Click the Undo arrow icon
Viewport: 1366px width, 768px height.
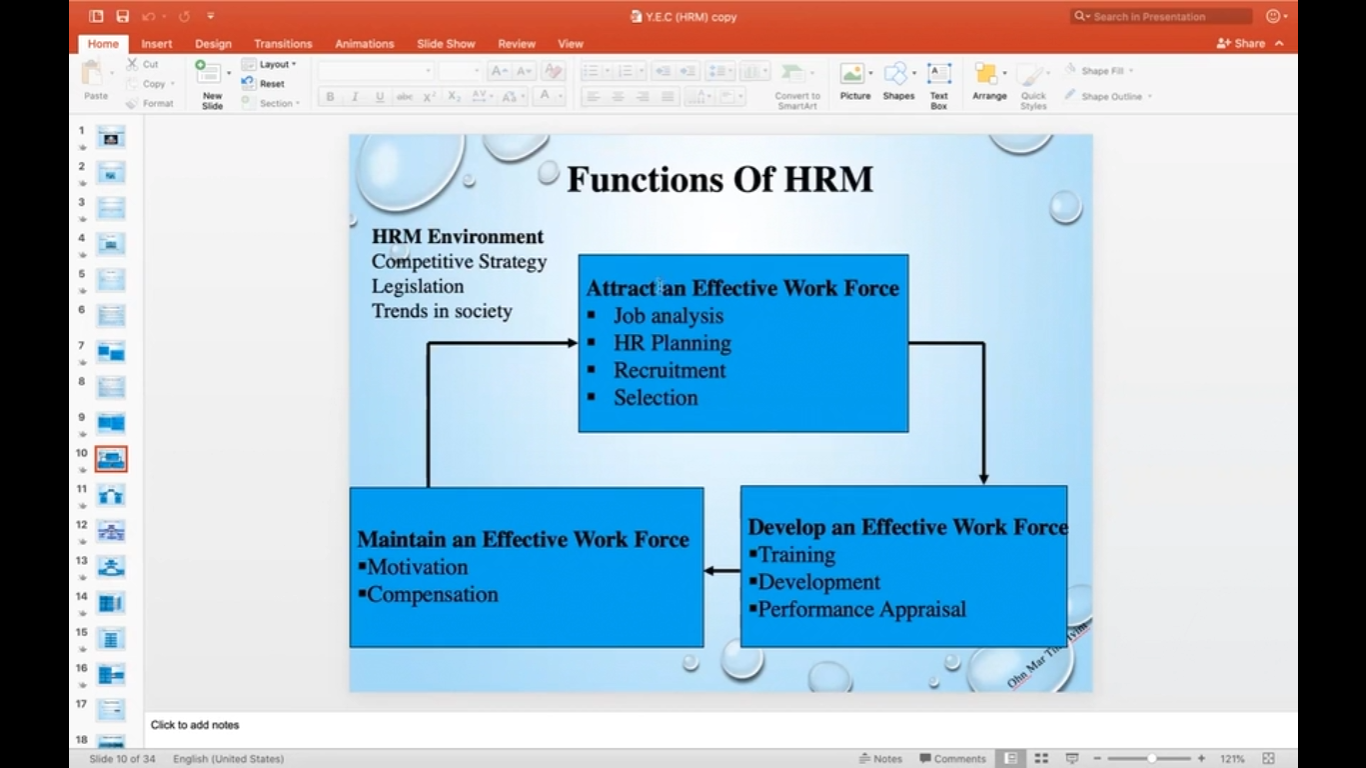tap(148, 16)
